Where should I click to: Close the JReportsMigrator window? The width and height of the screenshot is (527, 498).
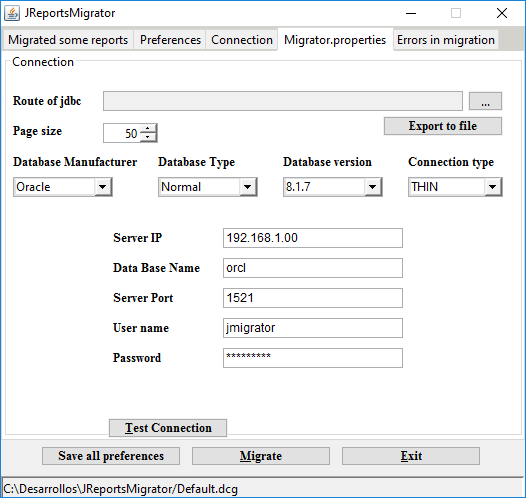click(502, 13)
